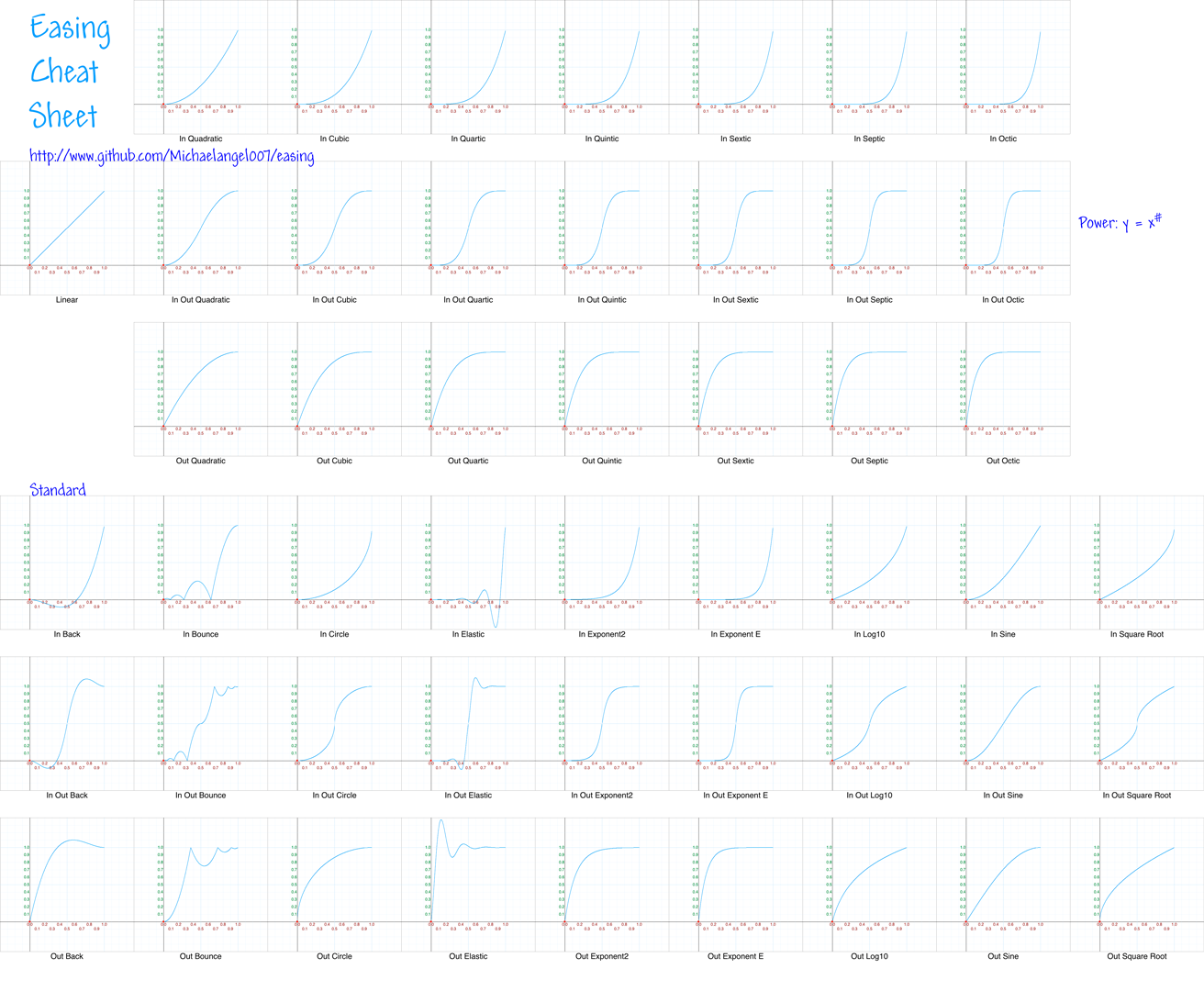Viewport: 1204px width, 991px height.
Task: Open the github.com/Michaelangel007/easing link
Action: (172, 156)
